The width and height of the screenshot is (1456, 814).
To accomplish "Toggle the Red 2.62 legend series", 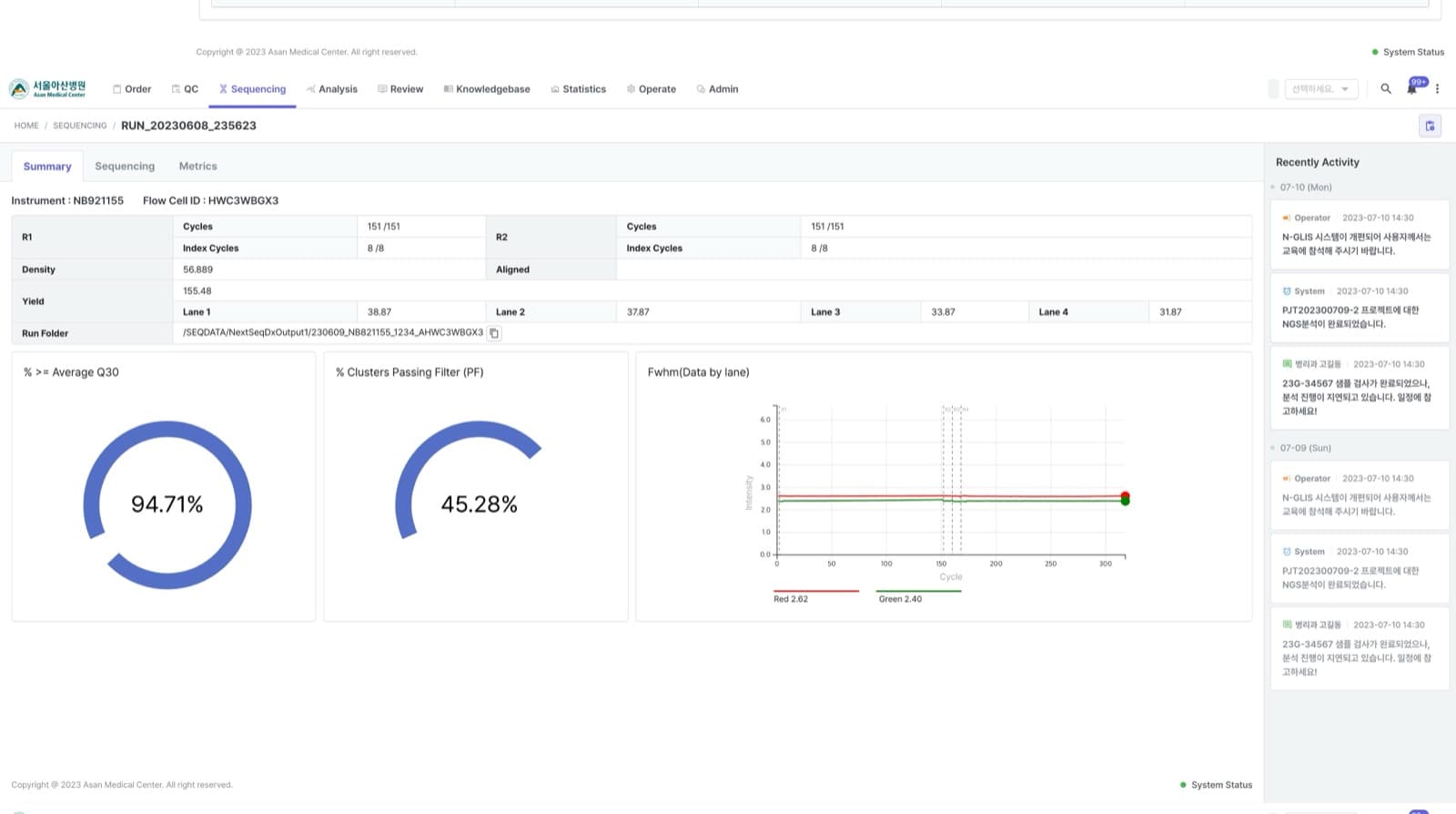I will [815, 595].
